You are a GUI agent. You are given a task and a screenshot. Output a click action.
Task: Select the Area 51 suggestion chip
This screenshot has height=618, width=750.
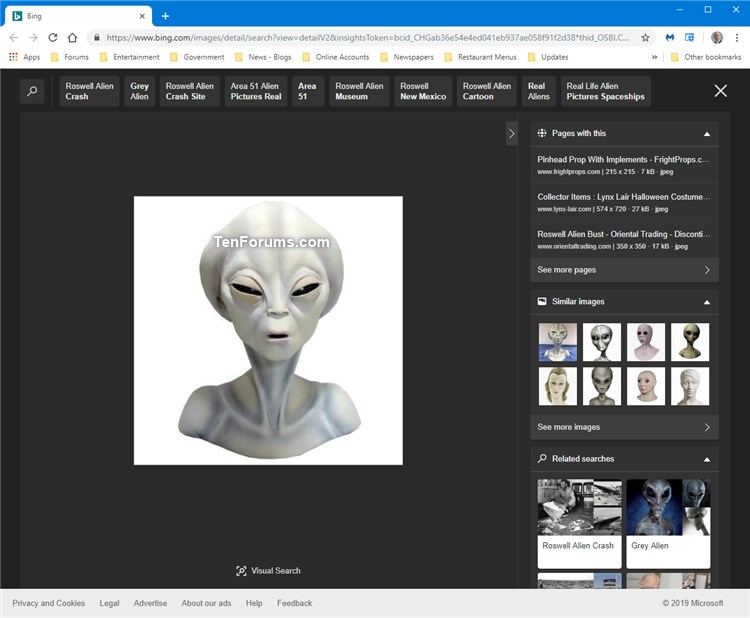pos(308,91)
